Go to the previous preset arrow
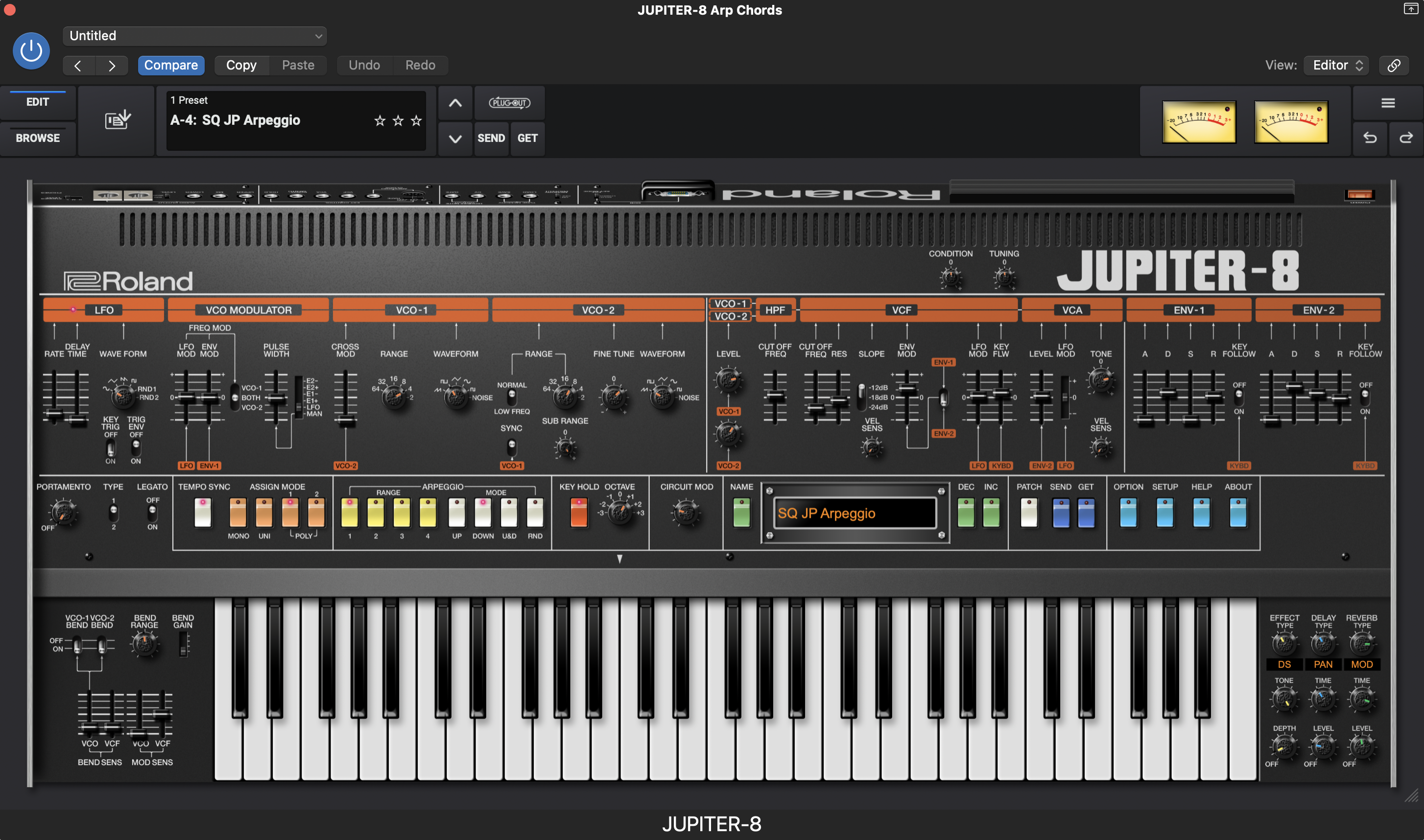This screenshot has width=1424, height=840. point(78,66)
